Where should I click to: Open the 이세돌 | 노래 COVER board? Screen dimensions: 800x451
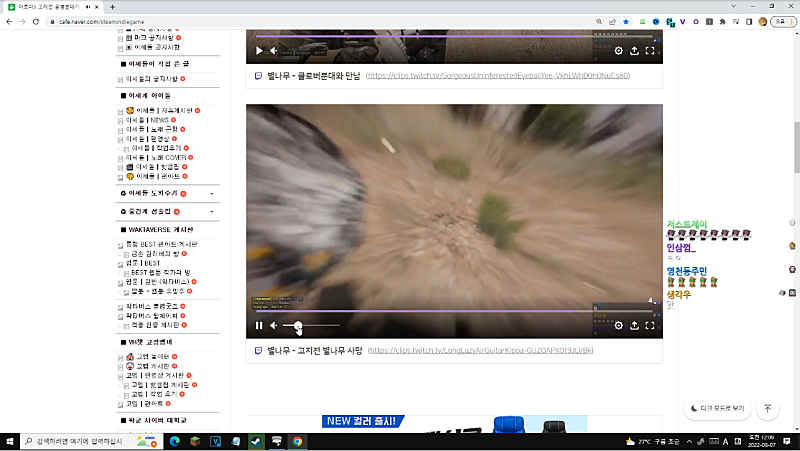point(156,158)
